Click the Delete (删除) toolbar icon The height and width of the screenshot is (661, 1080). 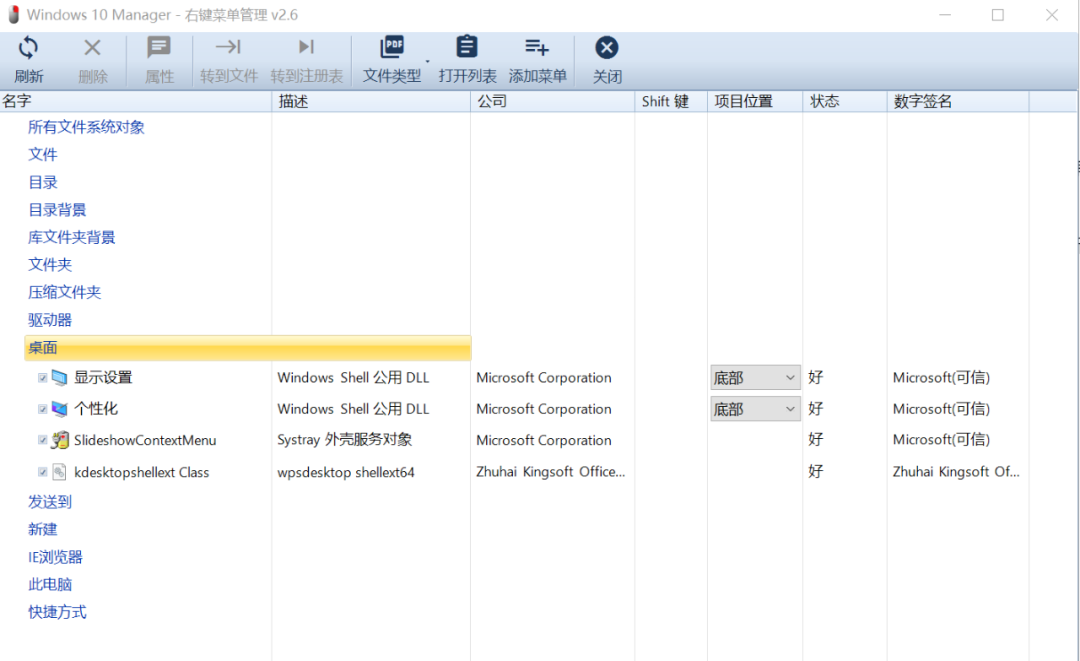92,48
